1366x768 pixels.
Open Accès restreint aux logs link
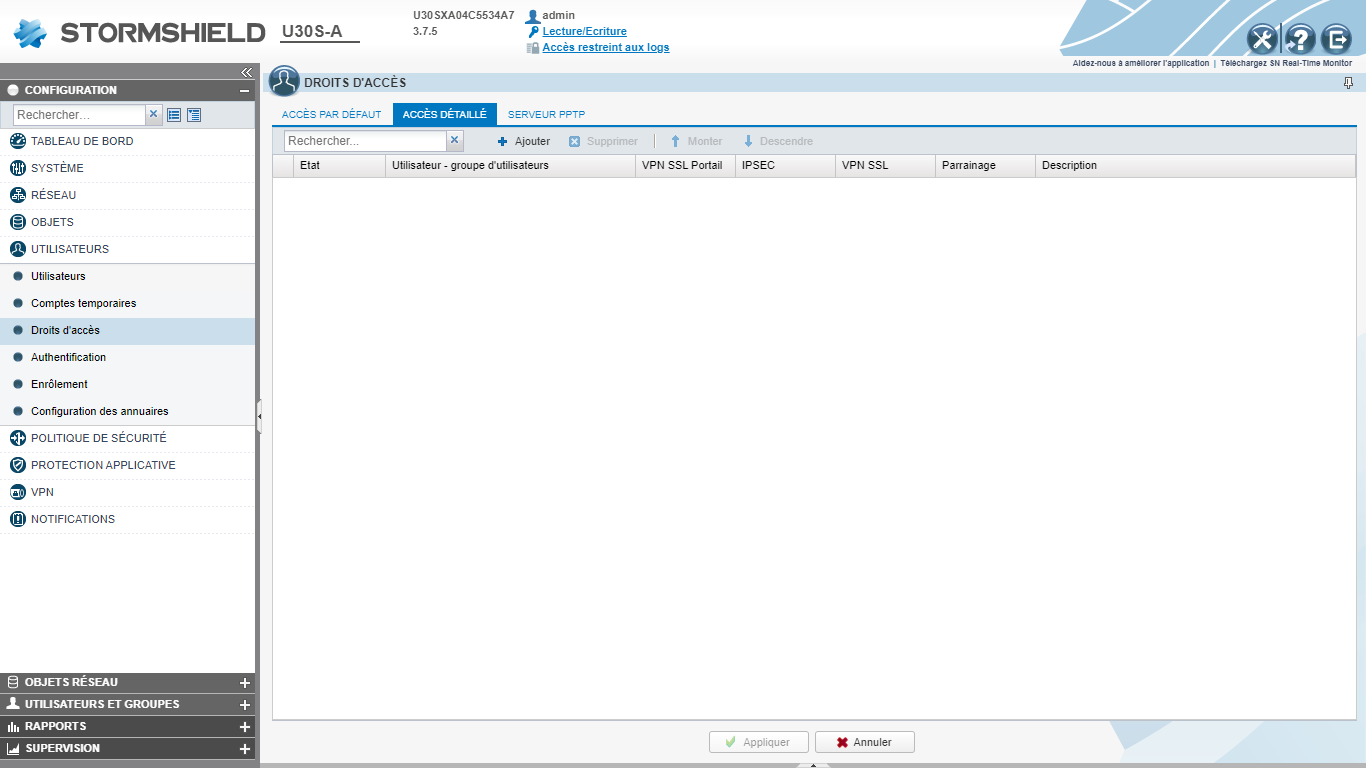click(606, 47)
